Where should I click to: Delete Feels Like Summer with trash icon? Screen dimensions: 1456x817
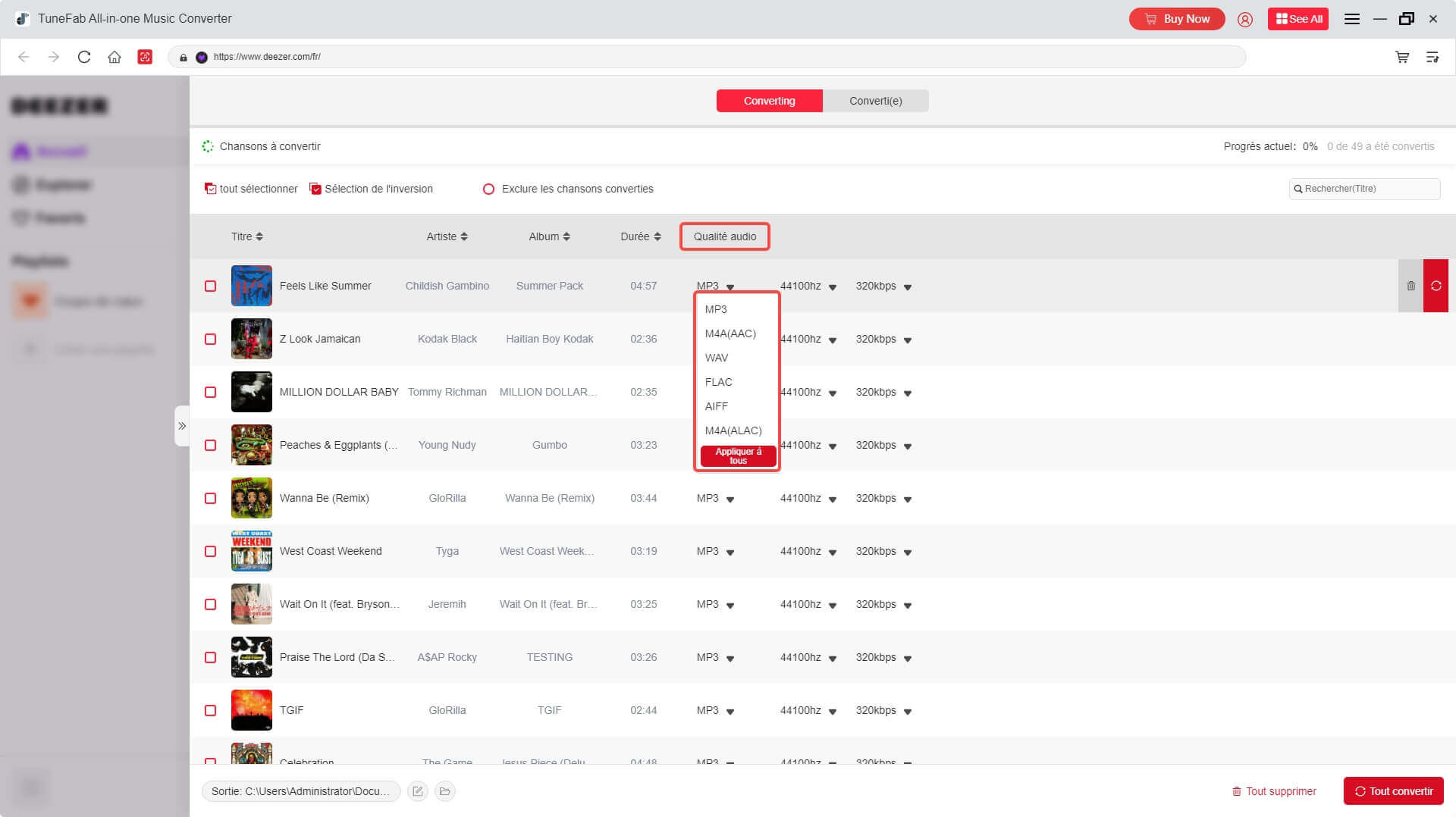(1410, 286)
